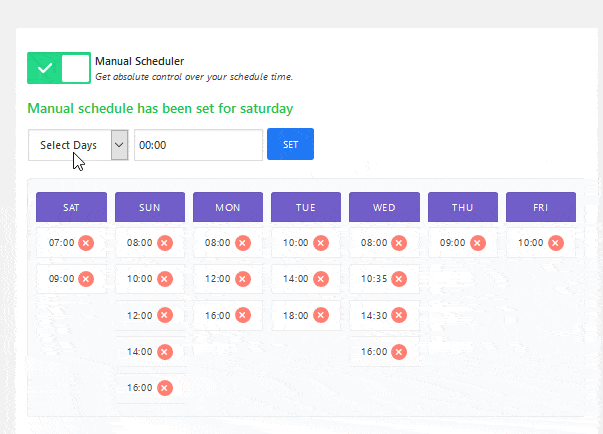This screenshot has width=603, height=434.
Task: Click the 10:35 time text under WED
Action: [x=374, y=279]
